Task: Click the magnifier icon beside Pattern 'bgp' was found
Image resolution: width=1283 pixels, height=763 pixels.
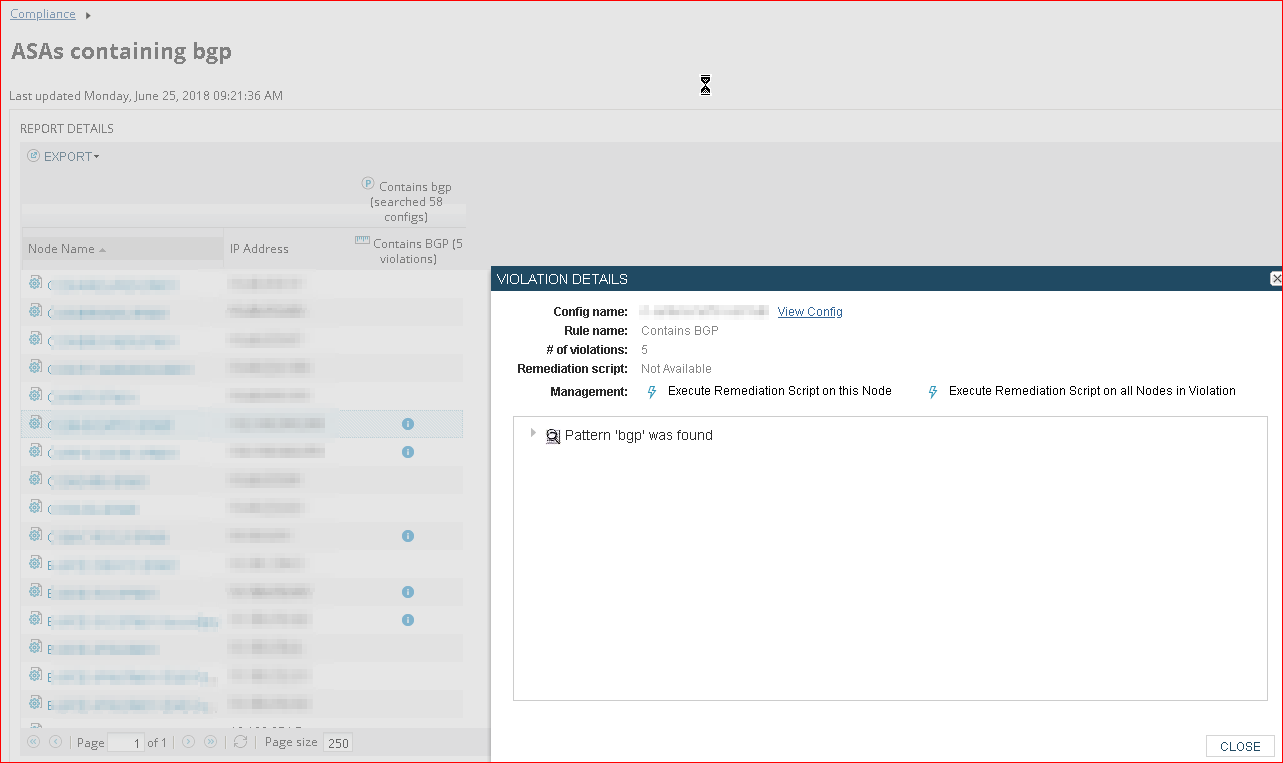Action: pos(553,436)
